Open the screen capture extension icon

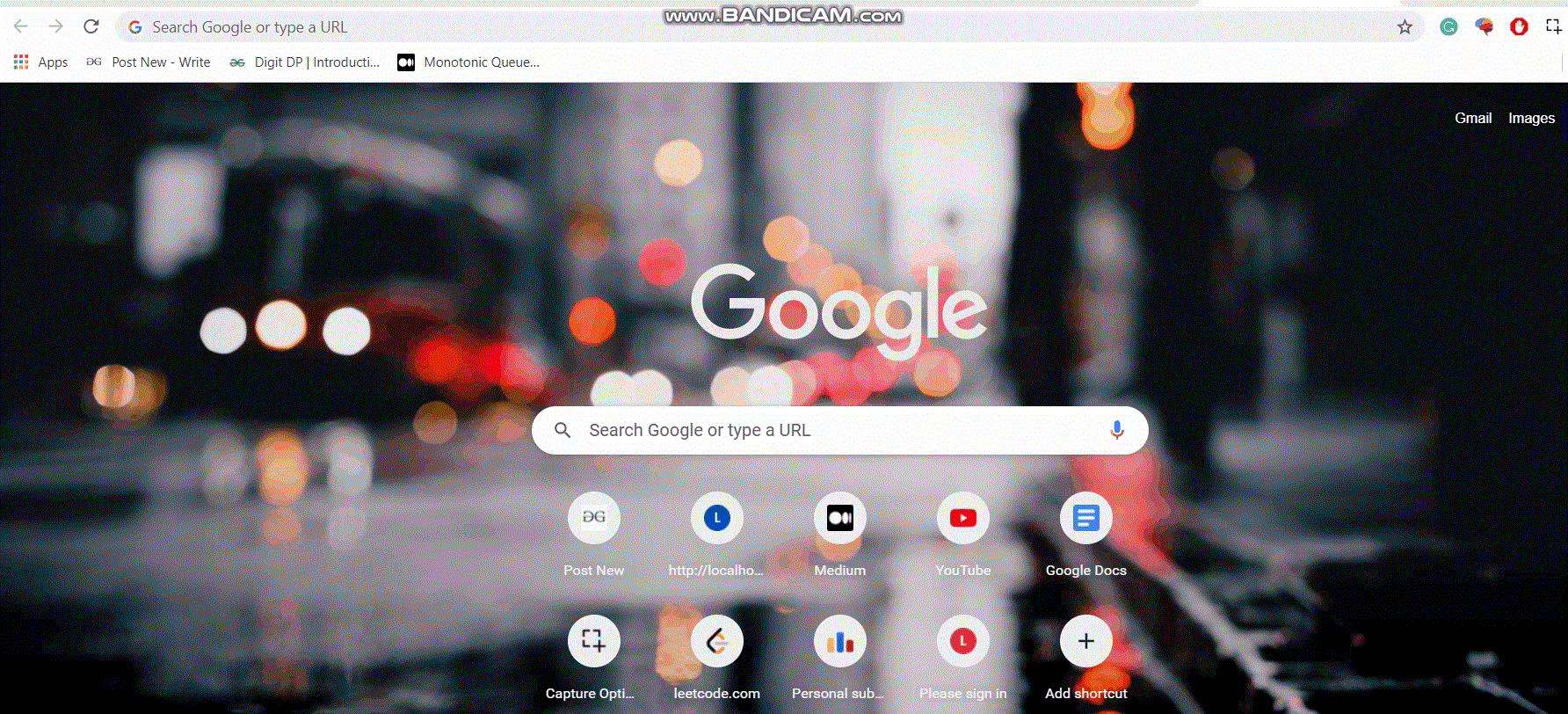[x=1553, y=27]
